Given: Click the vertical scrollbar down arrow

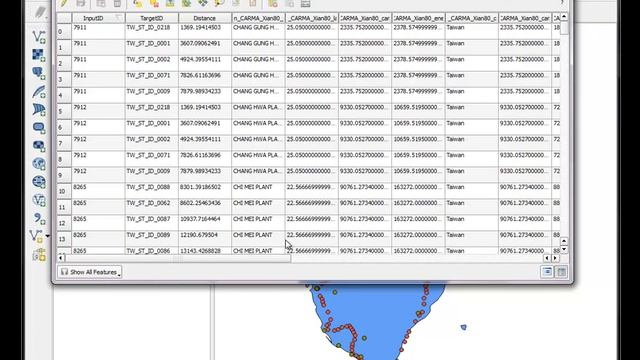Looking at the screenshot, I should point(564,249).
